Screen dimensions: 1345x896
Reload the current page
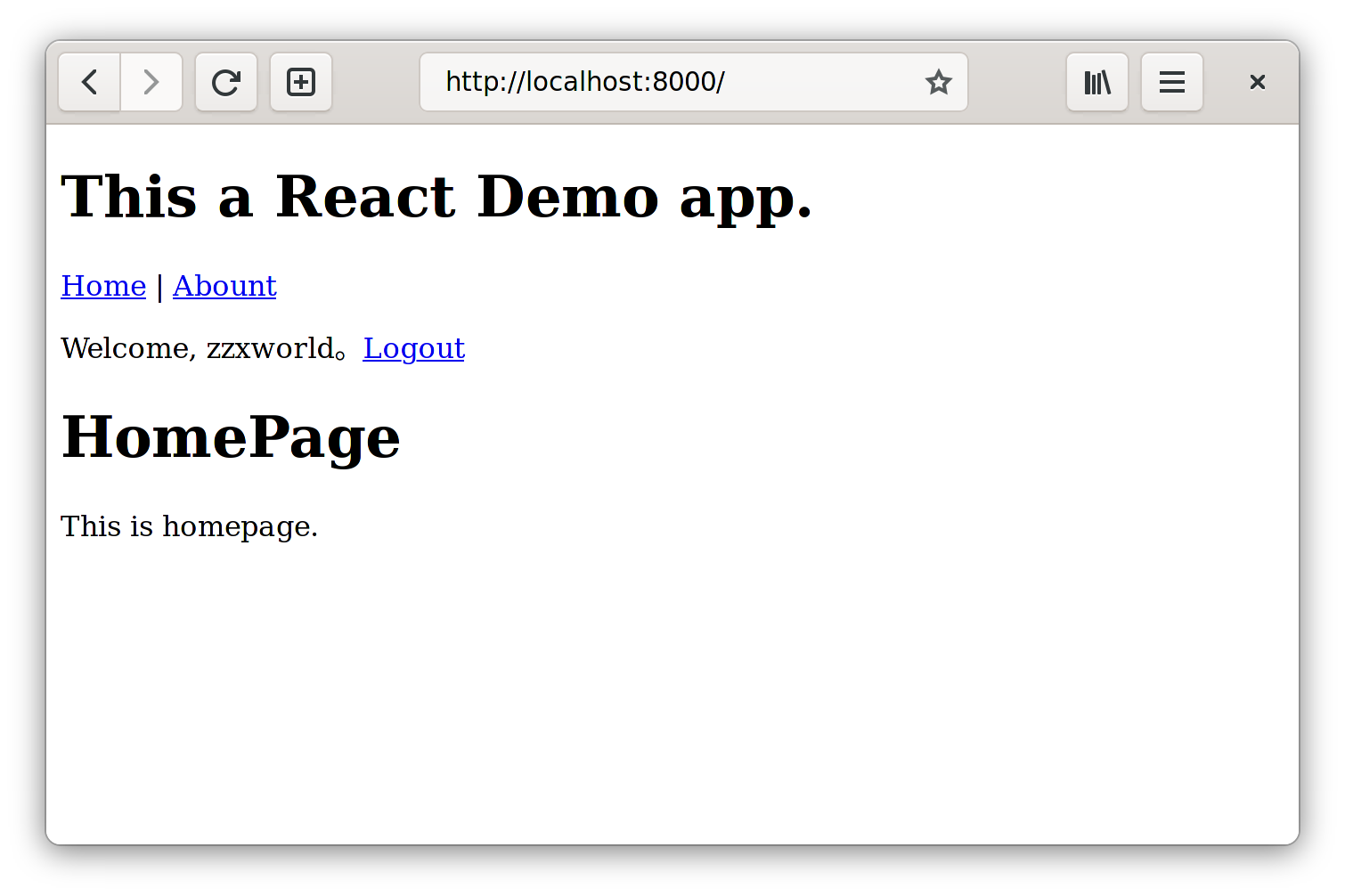pyautogui.click(x=226, y=82)
